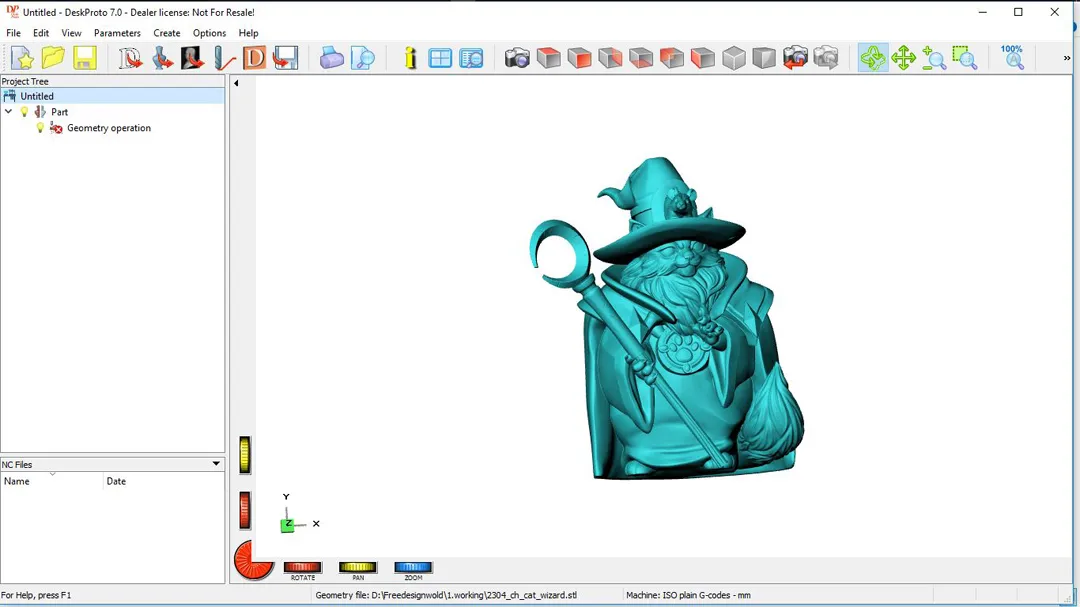This screenshot has height=607, width=1080.
Task: Click Load bitmap file icon
Action: [x=193, y=58]
